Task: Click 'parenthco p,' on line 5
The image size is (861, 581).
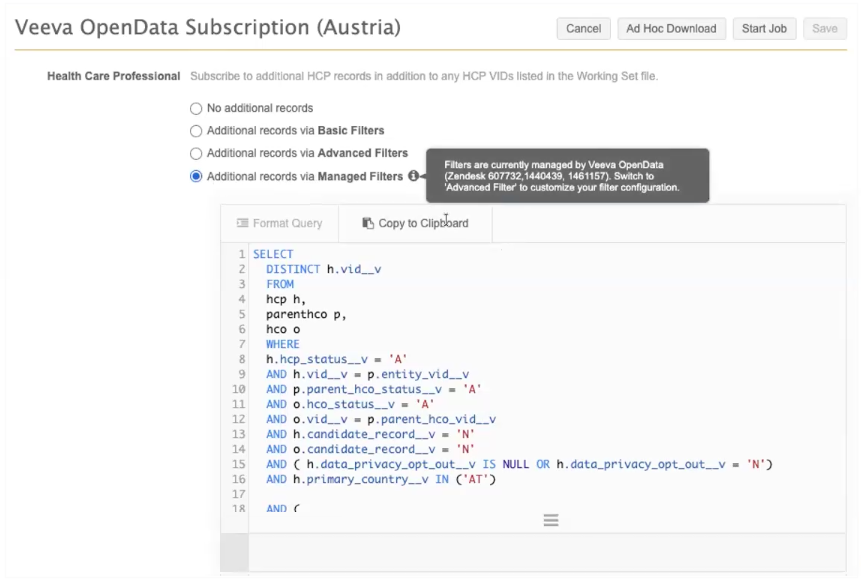Action: (306, 314)
